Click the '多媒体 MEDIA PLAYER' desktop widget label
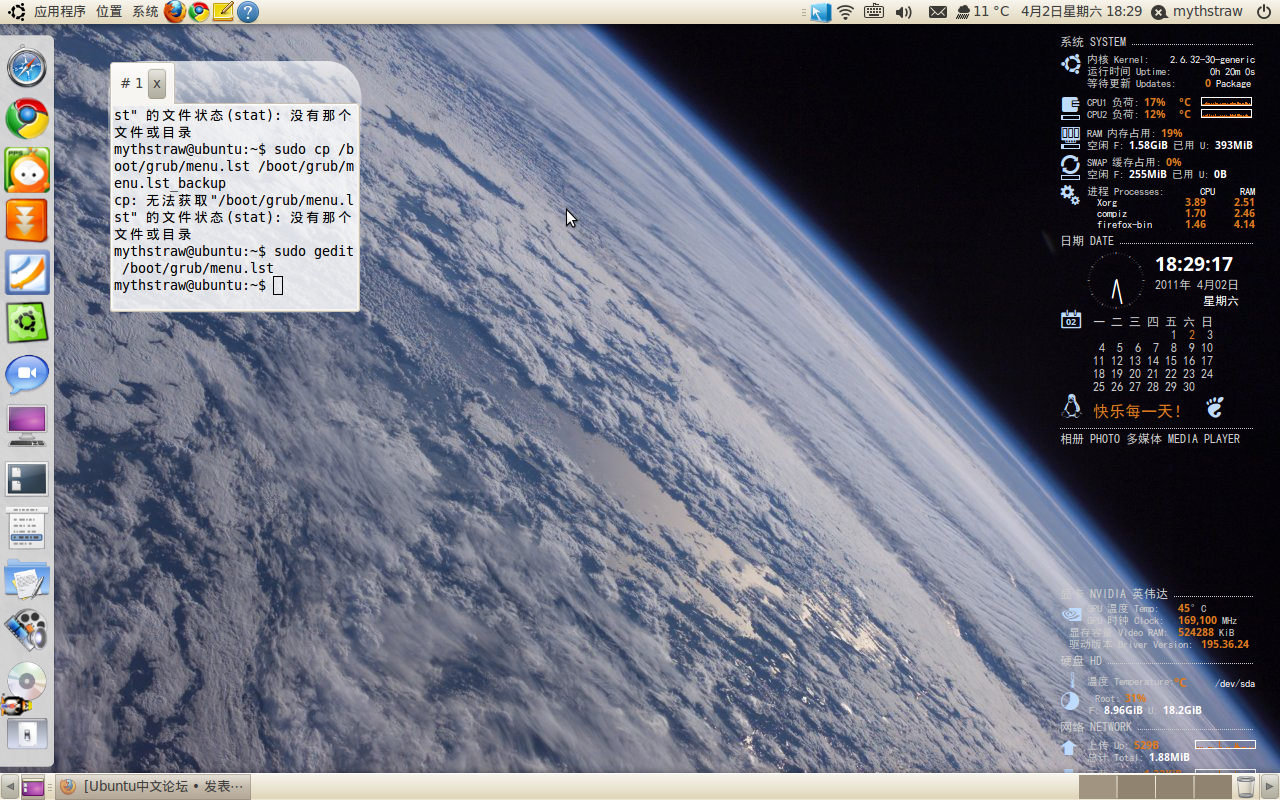This screenshot has width=1280, height=800. click(x=1183, y=439)
